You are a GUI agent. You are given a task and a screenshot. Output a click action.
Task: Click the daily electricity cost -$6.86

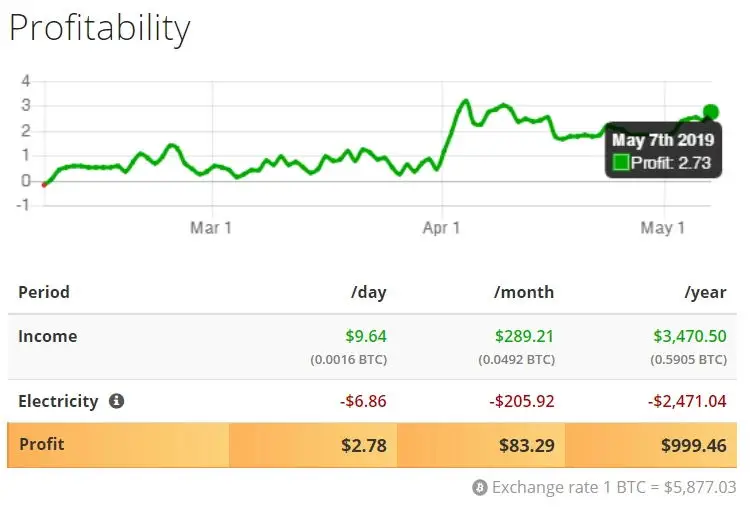pyautogui.click(x=362, y=401)
